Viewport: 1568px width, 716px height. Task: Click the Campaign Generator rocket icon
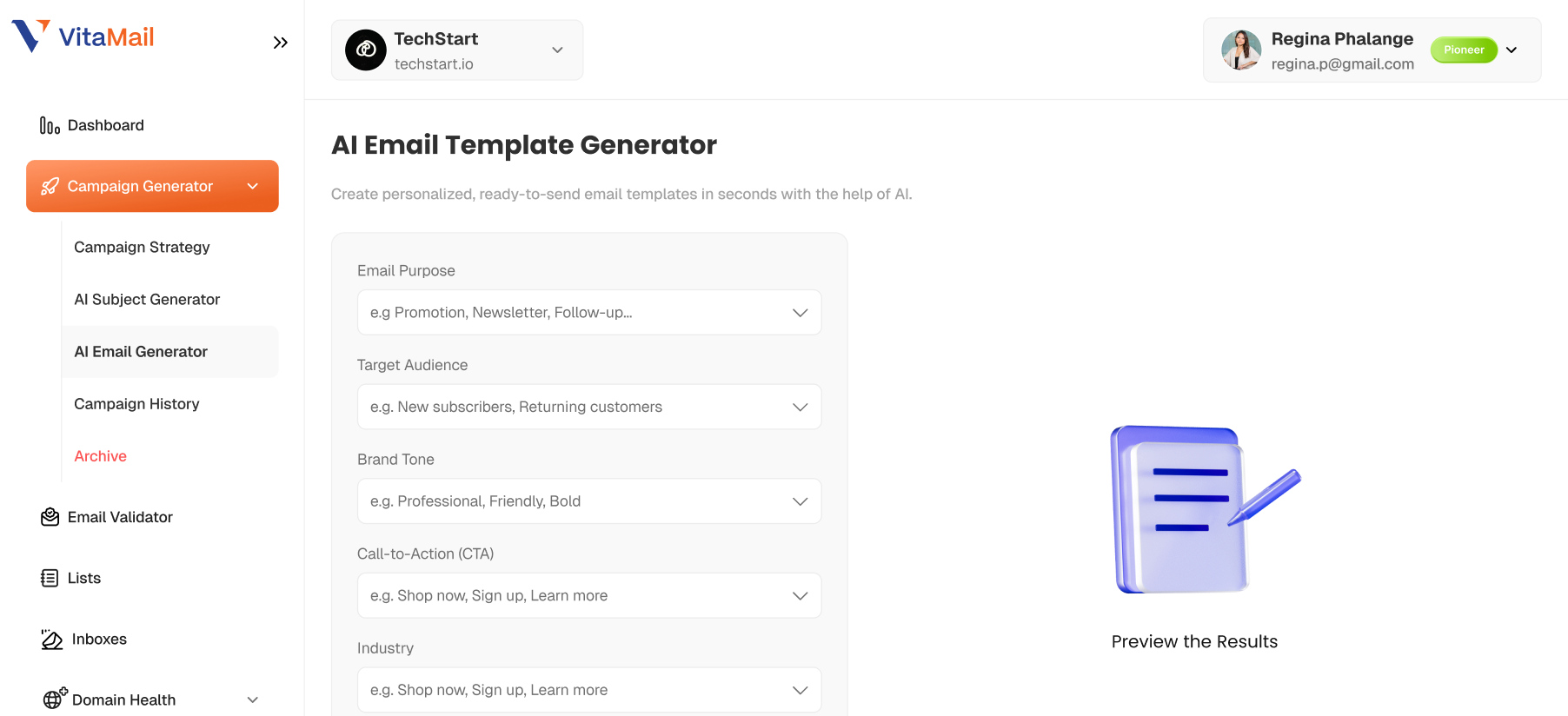(50, 186)
